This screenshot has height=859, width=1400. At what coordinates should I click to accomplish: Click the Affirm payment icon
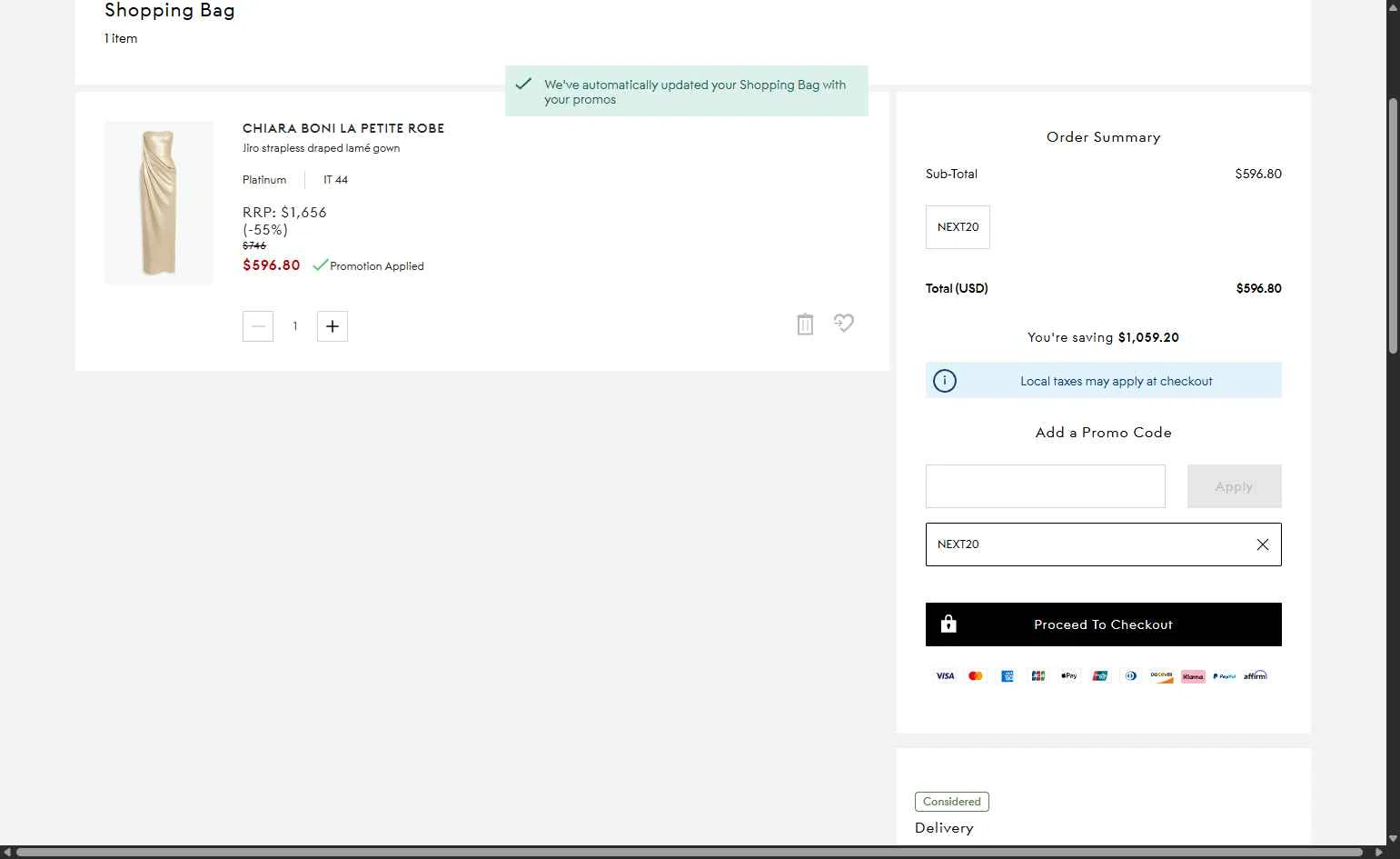[x=1255, y=675]
